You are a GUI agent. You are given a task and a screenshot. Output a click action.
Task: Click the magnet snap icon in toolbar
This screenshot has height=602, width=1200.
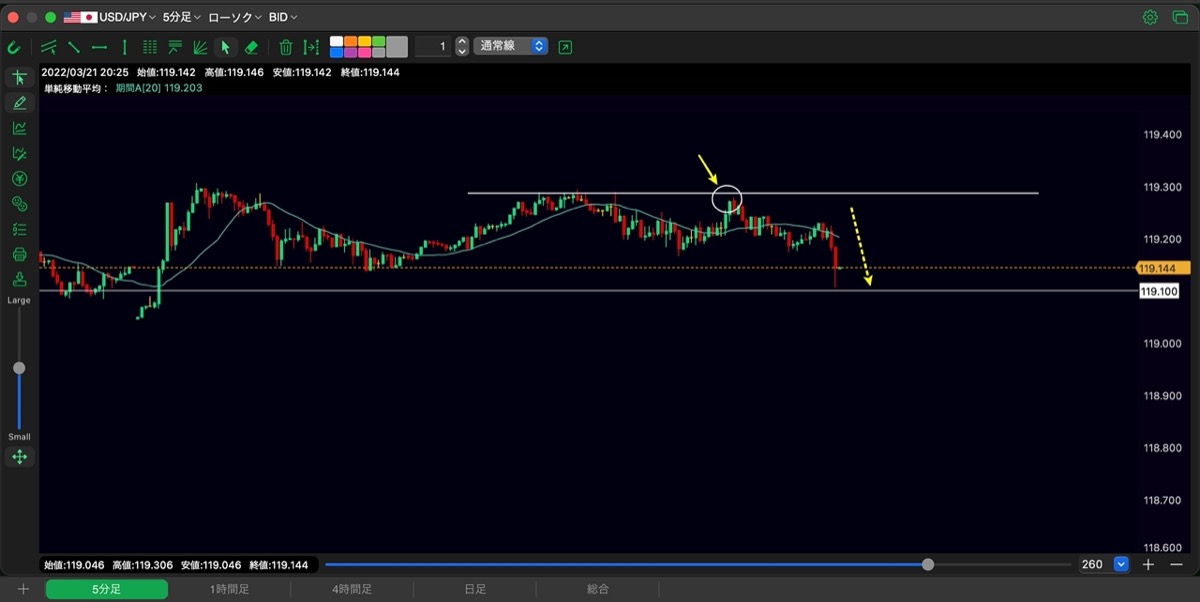(x=14, y=47)
